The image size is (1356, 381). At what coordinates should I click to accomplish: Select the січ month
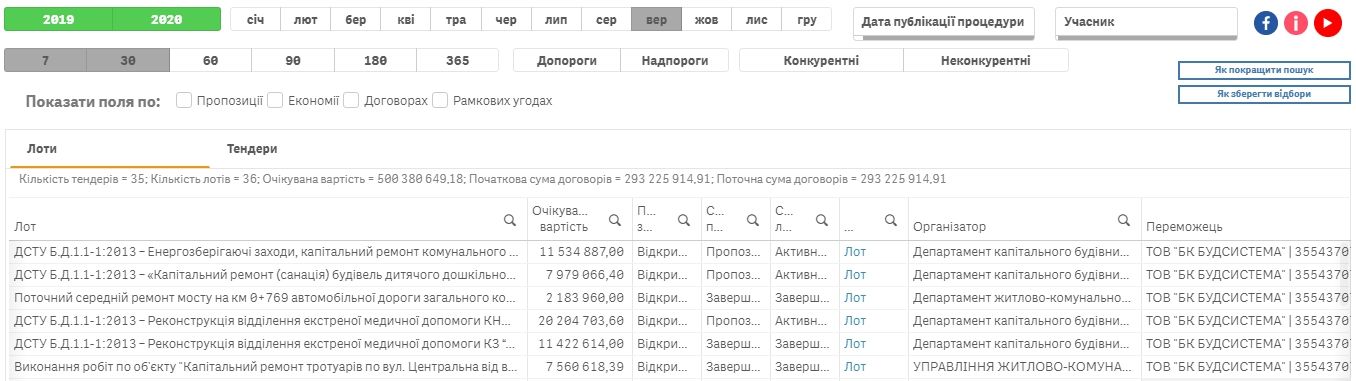tap(256, 19)
